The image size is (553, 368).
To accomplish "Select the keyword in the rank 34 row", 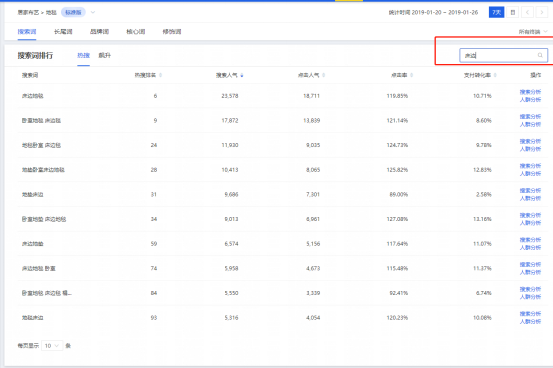I will tap(44, 219).
